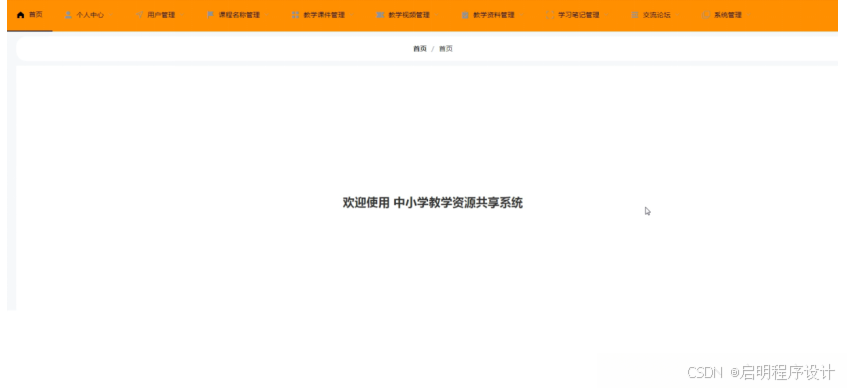Click the copy icon beside 系统管理
This screenshot has width=847, height=388.
706,15
